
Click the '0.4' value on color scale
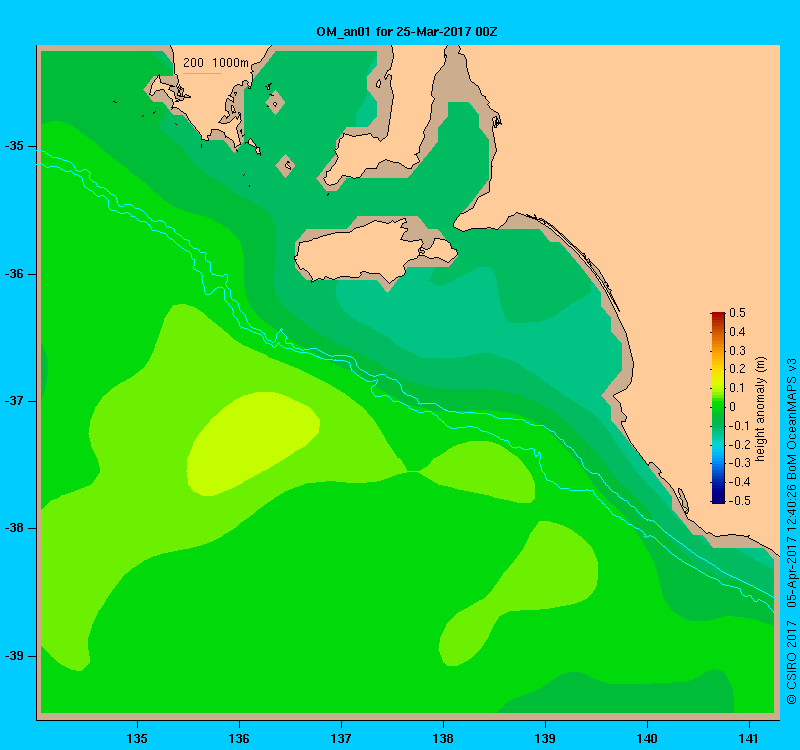tap(737, 332)
